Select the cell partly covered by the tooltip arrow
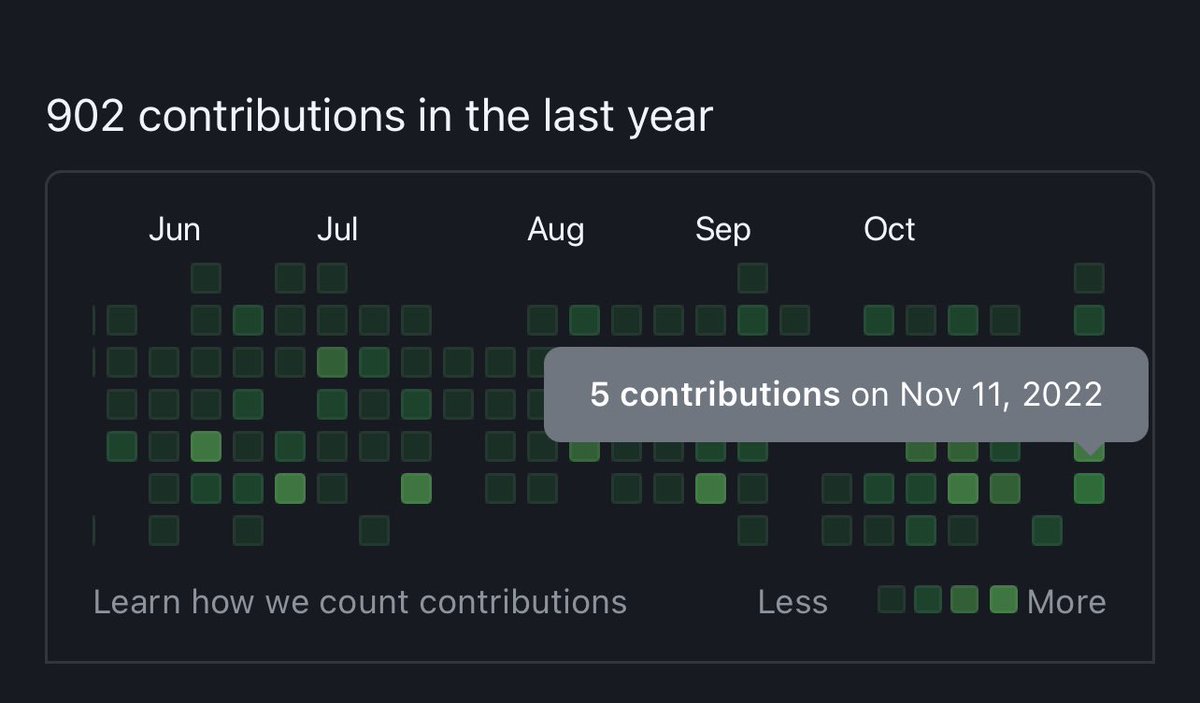The width and height of the screenshot is (1200, 703). pos(1089,453)
